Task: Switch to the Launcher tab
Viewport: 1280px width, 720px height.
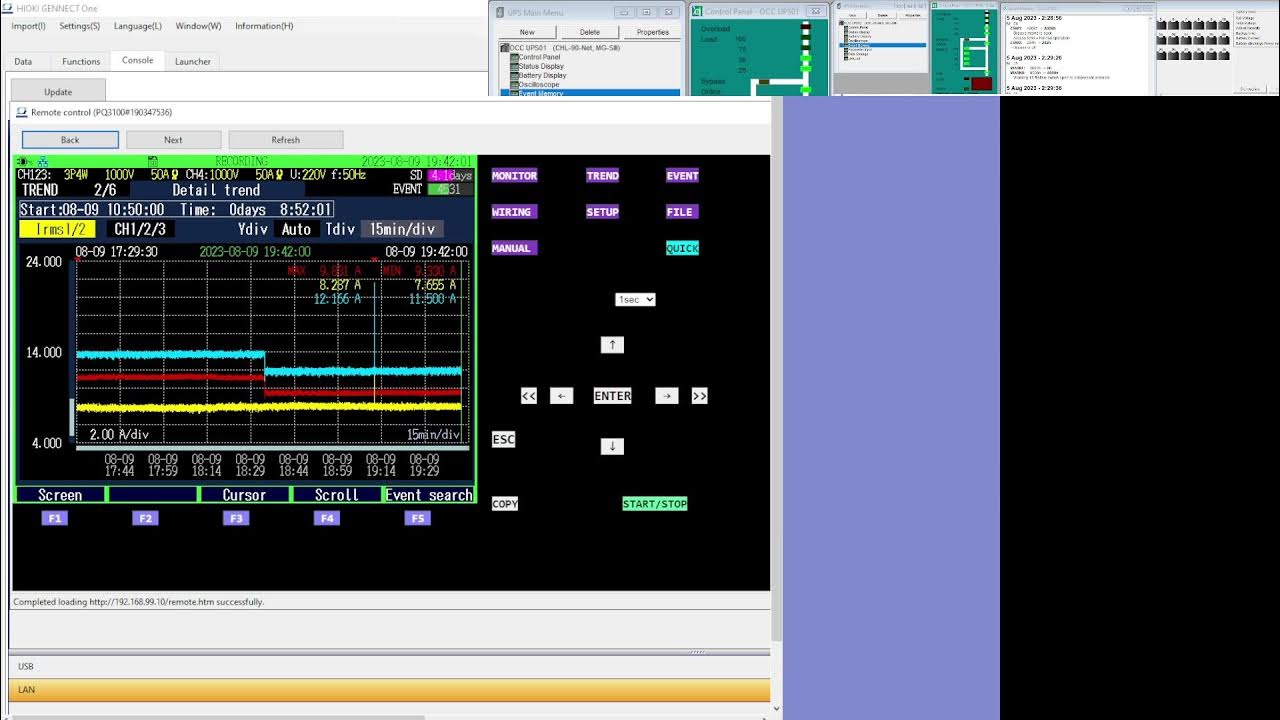Action: [193, 61]
